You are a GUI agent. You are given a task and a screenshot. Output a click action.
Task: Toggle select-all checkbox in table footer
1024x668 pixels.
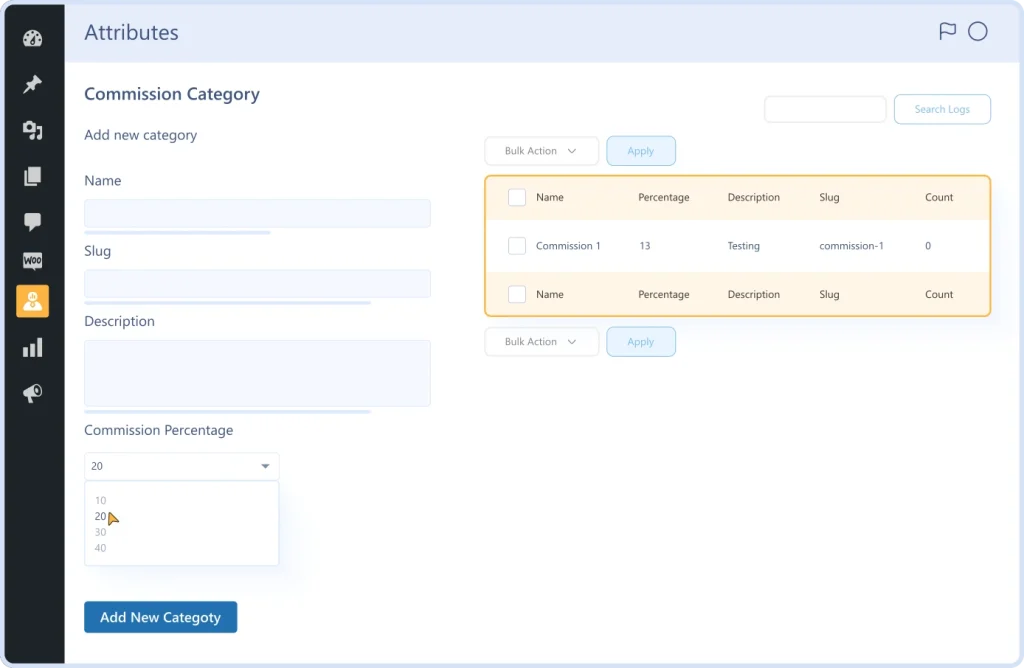[x=517, y=295]
